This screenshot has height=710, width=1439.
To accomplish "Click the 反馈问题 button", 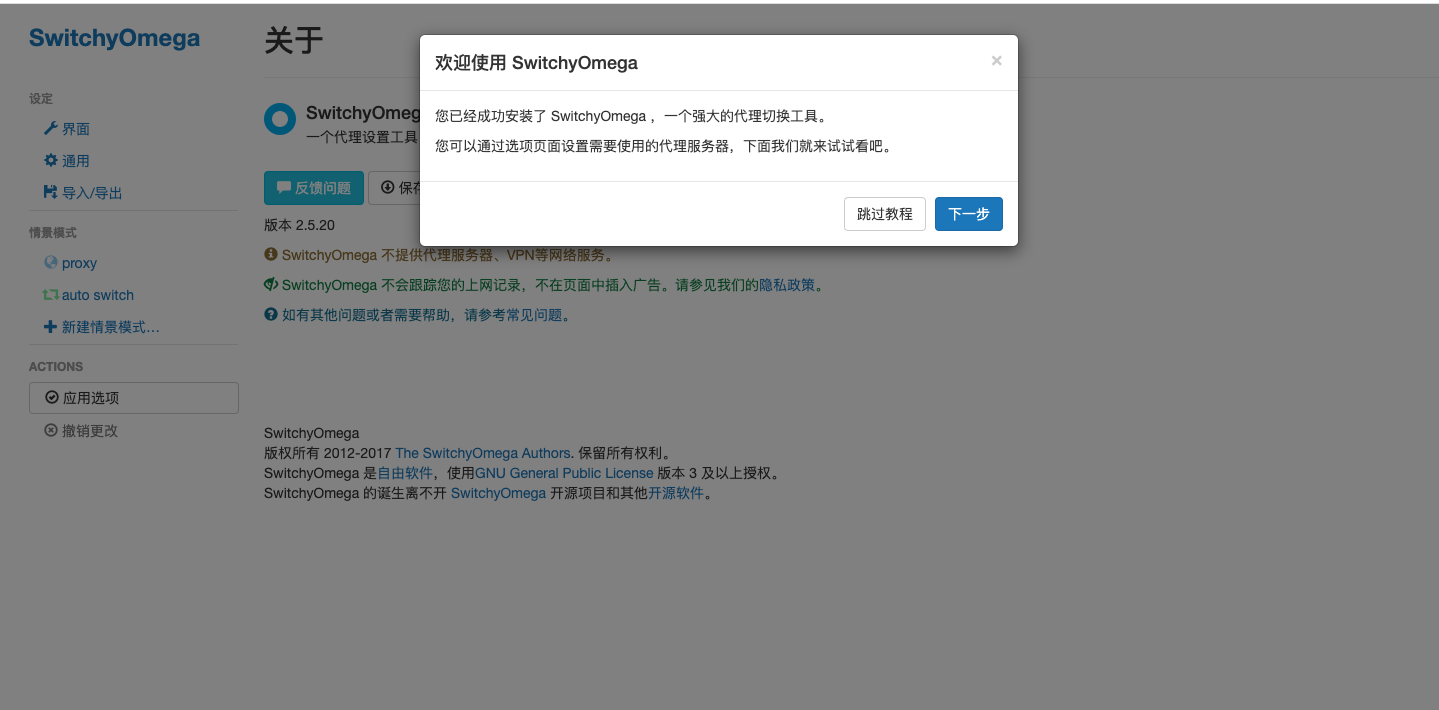I will (x=314, y=188).
